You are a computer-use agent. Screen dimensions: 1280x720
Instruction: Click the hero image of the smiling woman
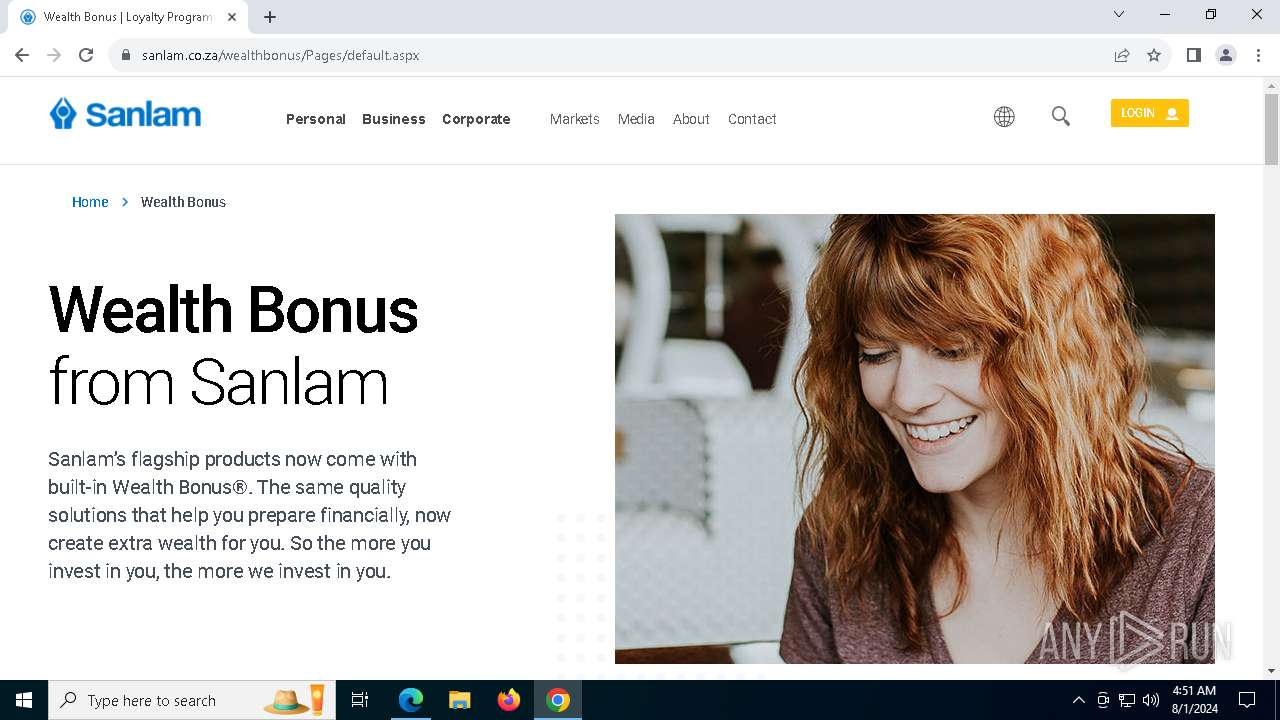click(x=915, y=439)
